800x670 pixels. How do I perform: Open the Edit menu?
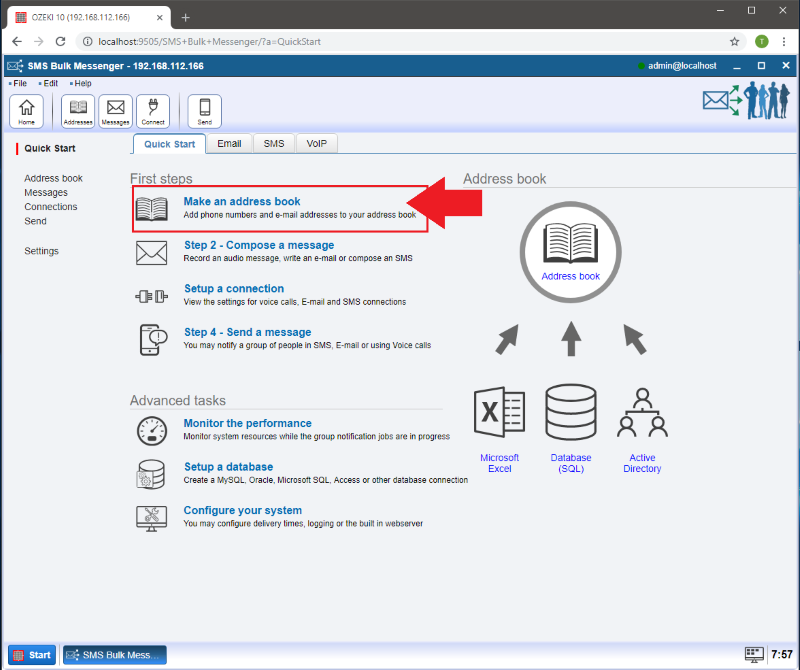(x=48, y=83)
